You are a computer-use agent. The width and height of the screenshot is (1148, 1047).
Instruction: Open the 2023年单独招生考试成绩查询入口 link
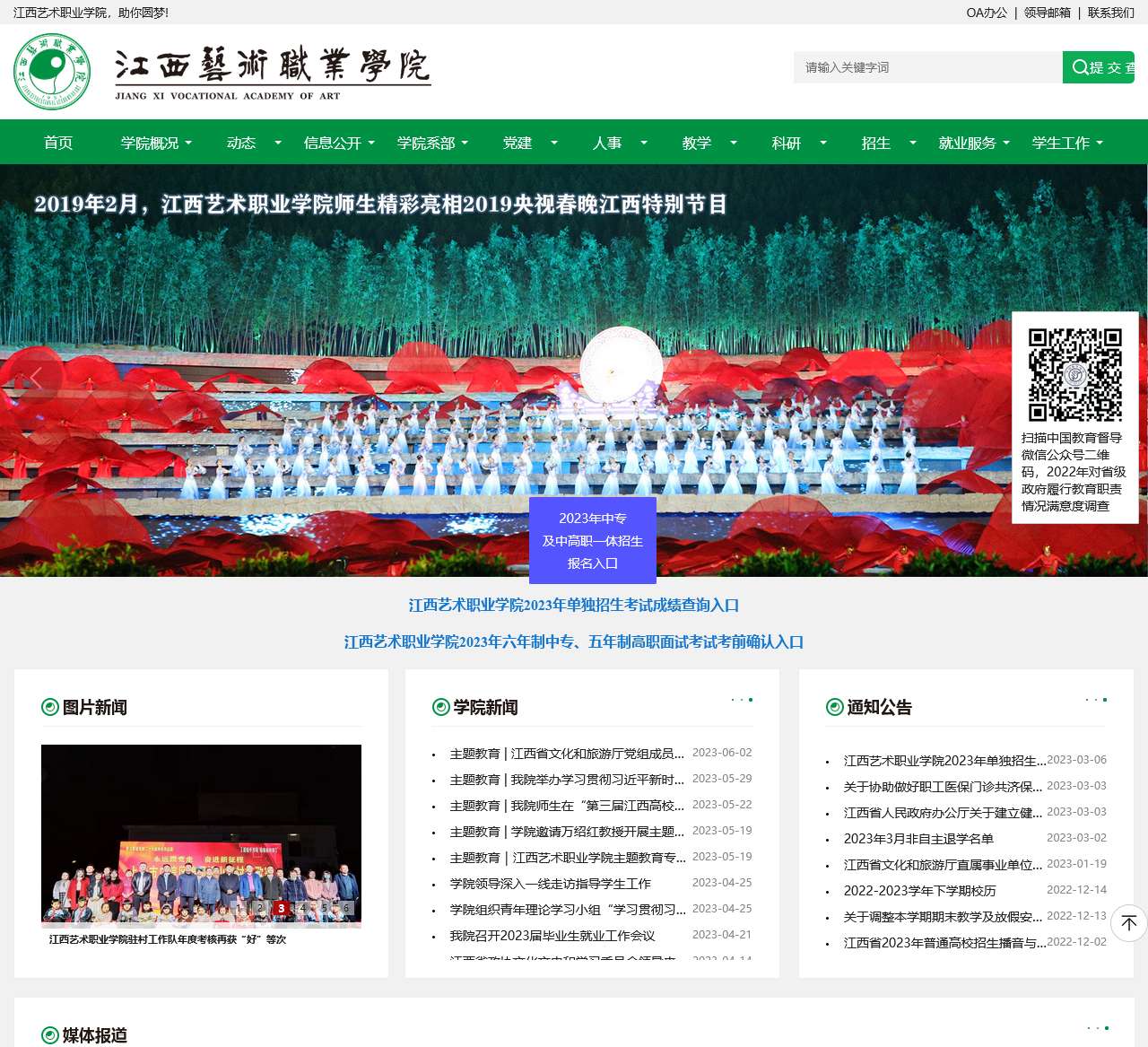coord(574,606)
